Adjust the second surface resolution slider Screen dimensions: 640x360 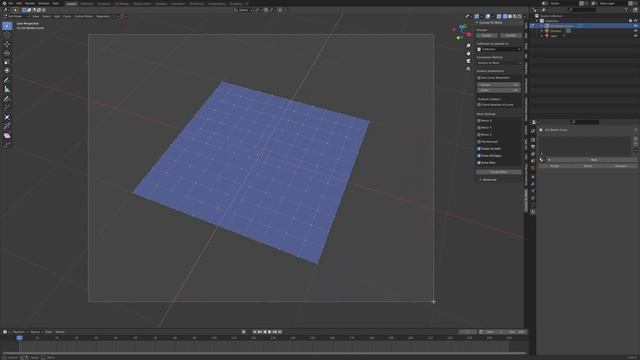tap(499, 90)
